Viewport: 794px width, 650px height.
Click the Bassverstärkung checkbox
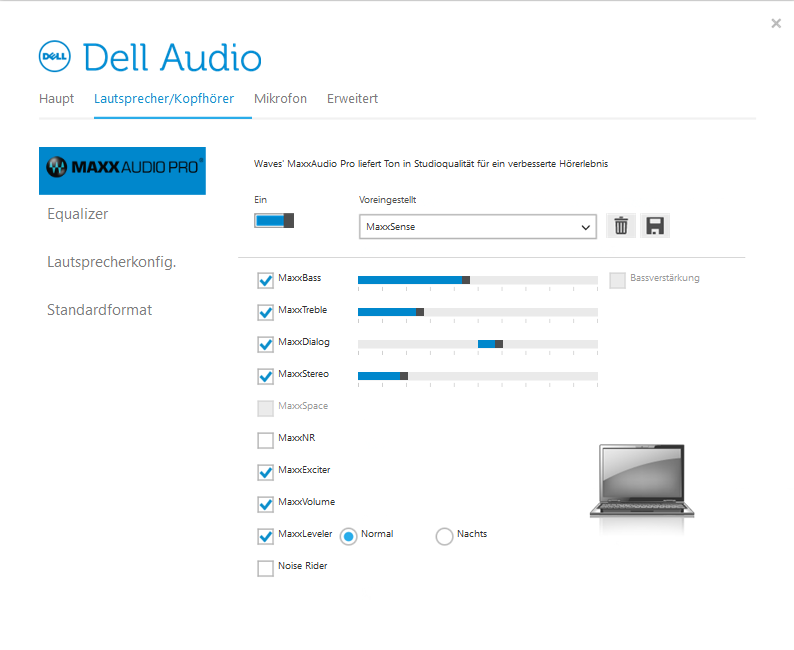point(617,280)
